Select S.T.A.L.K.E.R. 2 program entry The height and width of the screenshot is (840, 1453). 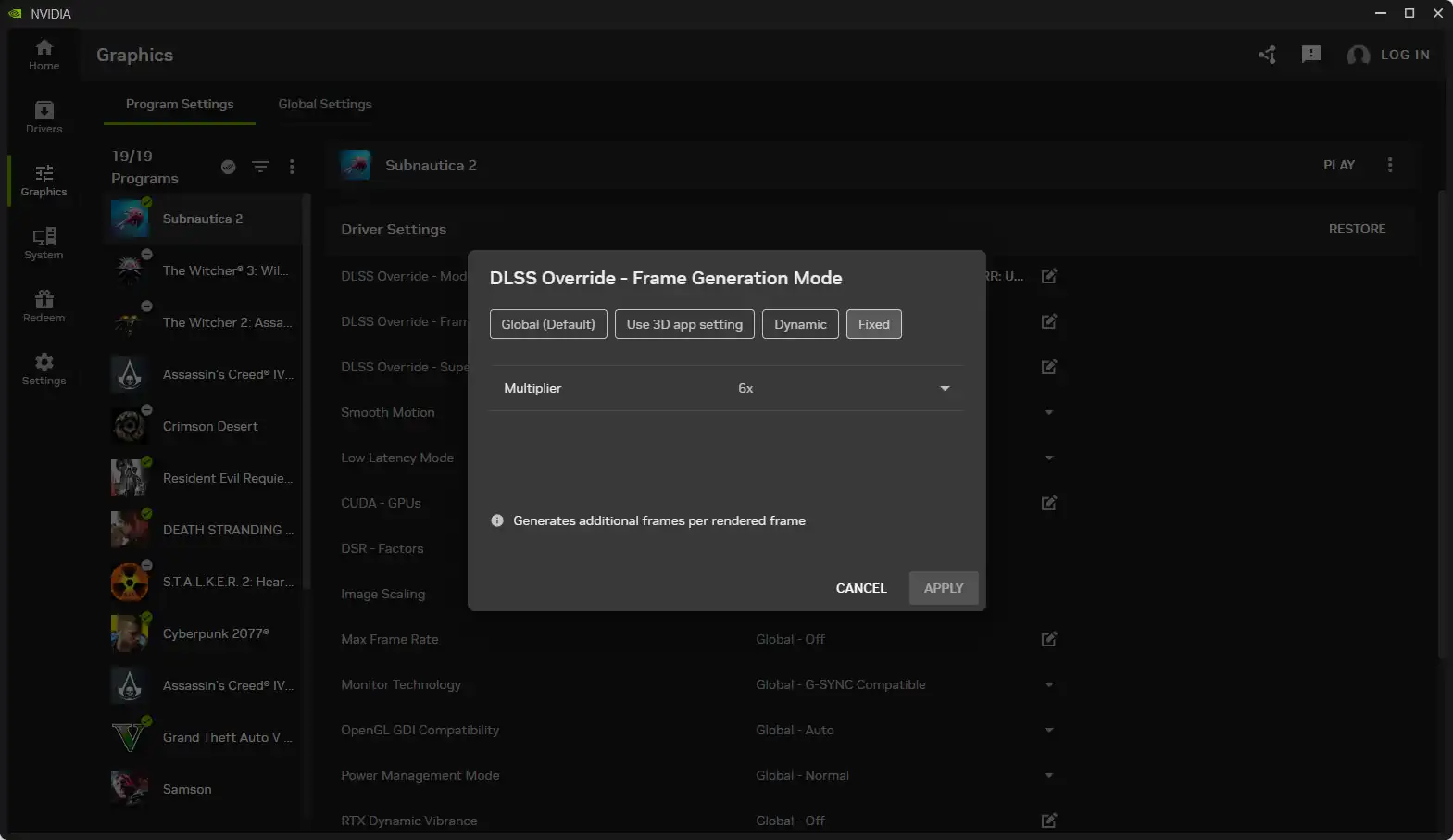pos(203,582)
